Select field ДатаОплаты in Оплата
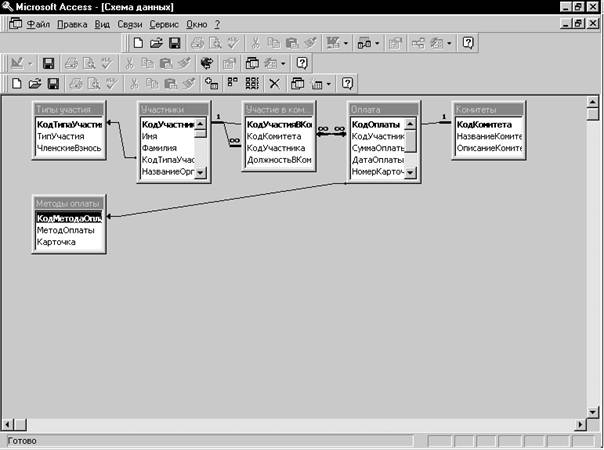The height and width of the screenshot is (450, 604). click(x=378, y=160)
